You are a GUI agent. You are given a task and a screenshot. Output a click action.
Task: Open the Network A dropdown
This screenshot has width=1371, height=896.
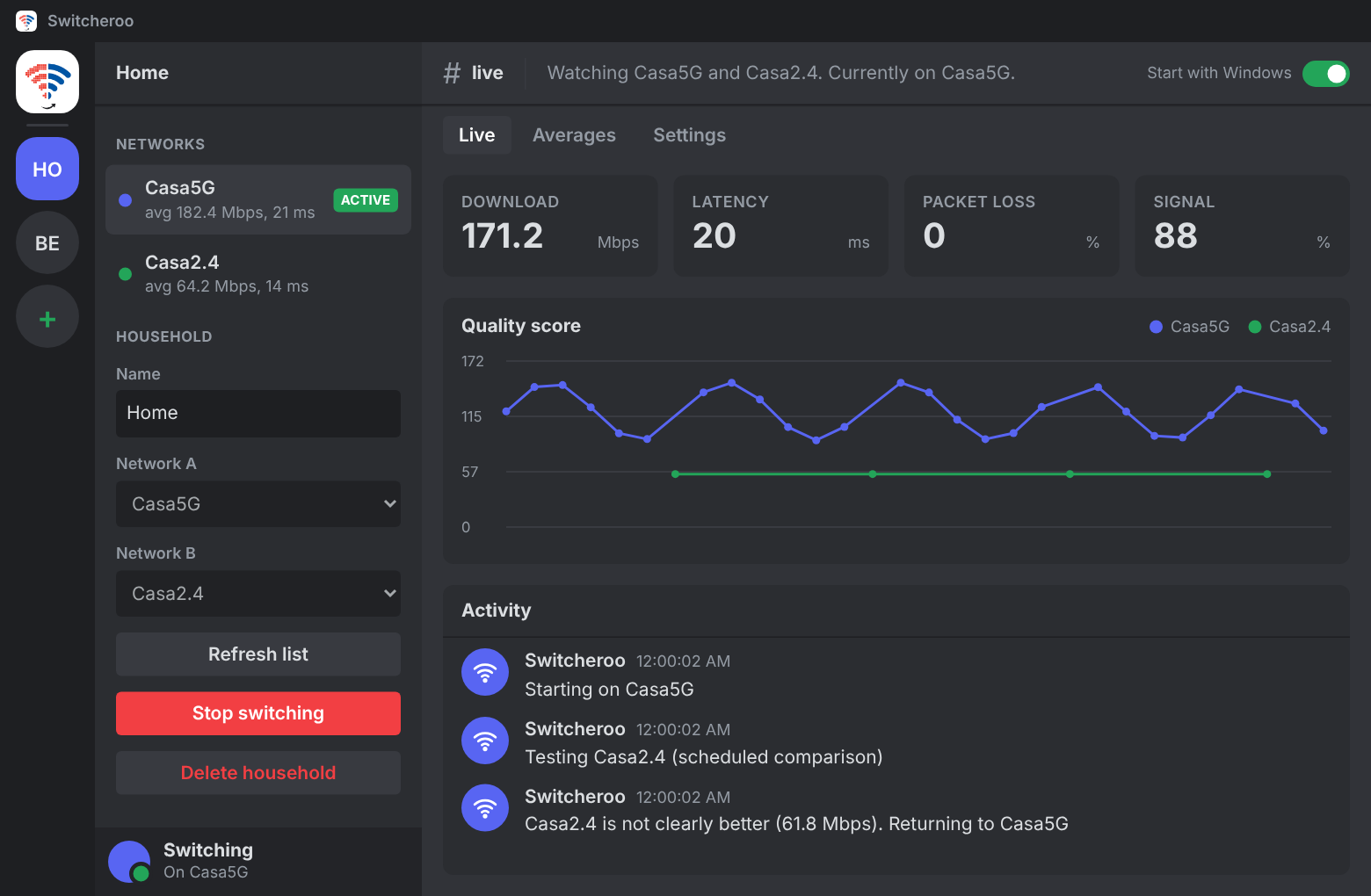point(258,504)
